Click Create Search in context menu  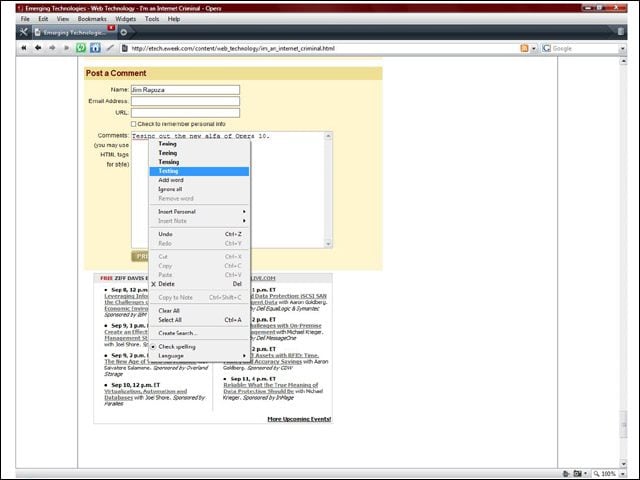pos(199,333)
